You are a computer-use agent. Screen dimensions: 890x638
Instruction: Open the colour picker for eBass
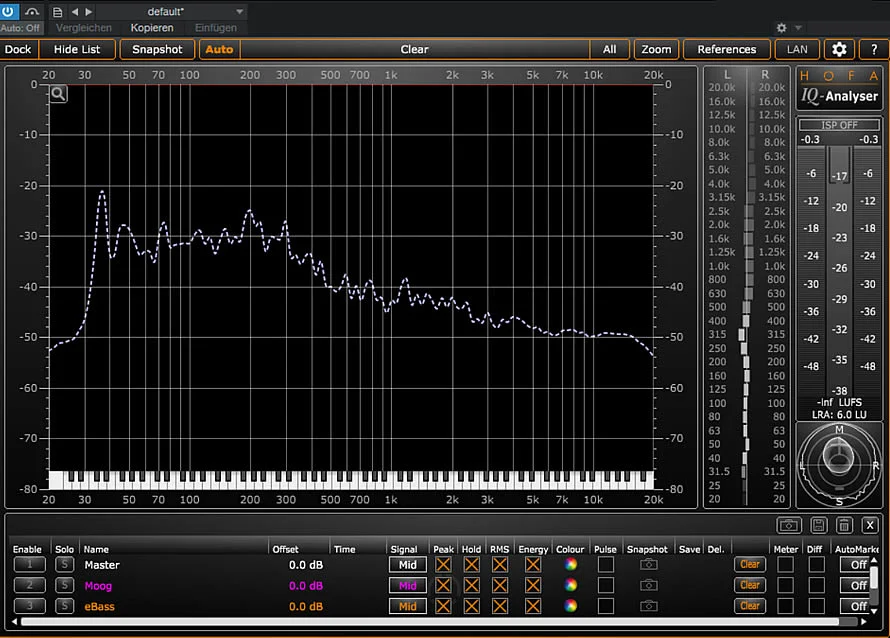pos(570,606)
